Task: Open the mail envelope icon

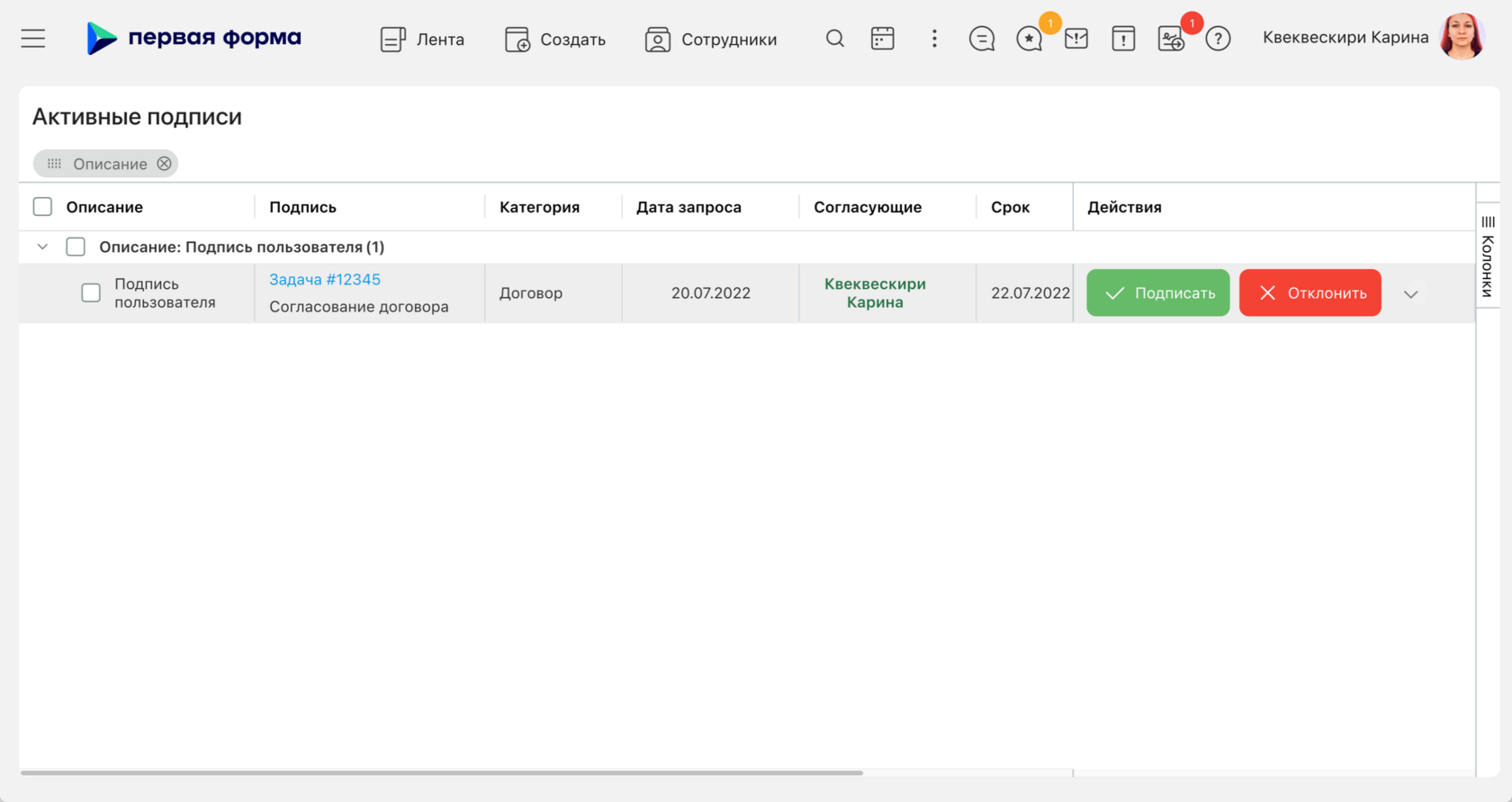Action: coord(1076,39)
